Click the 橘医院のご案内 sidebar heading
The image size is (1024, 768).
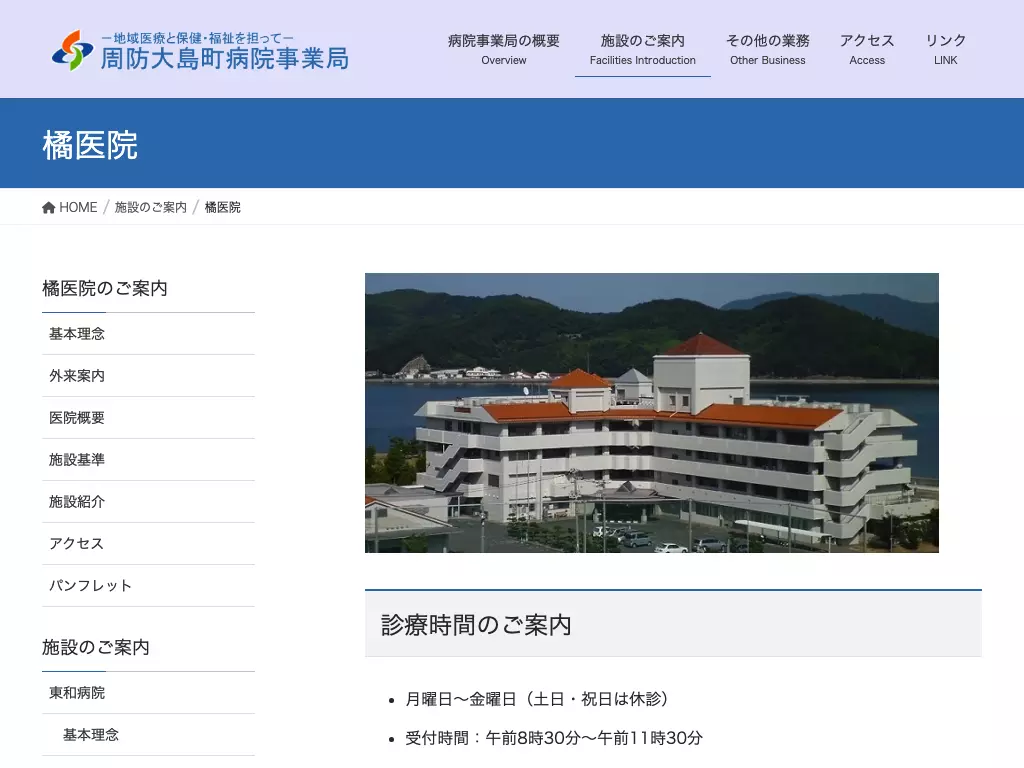(104, 288)
